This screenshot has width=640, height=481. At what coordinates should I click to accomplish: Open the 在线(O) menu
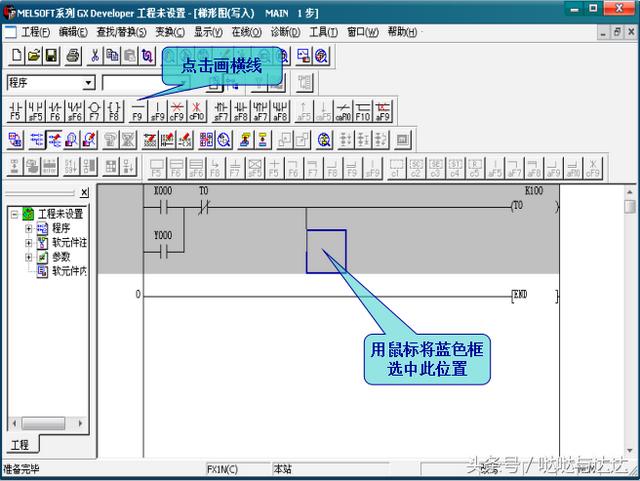tap(247, 32)
